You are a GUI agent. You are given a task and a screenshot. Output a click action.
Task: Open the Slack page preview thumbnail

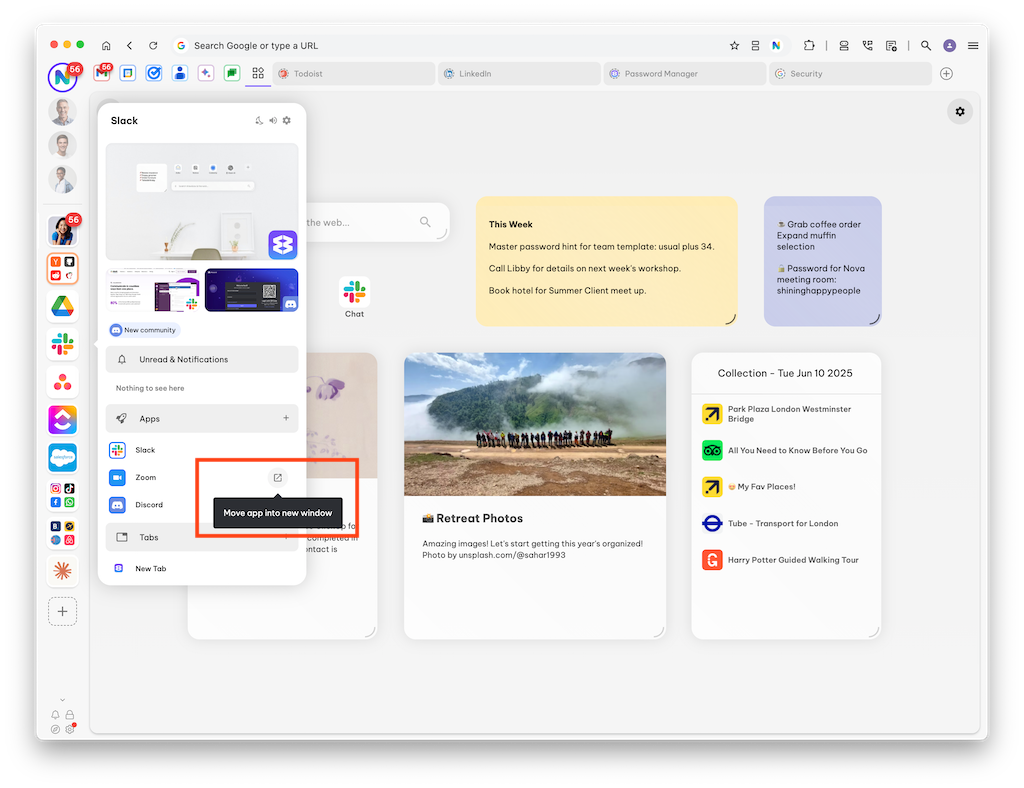[x=153, y=290]
